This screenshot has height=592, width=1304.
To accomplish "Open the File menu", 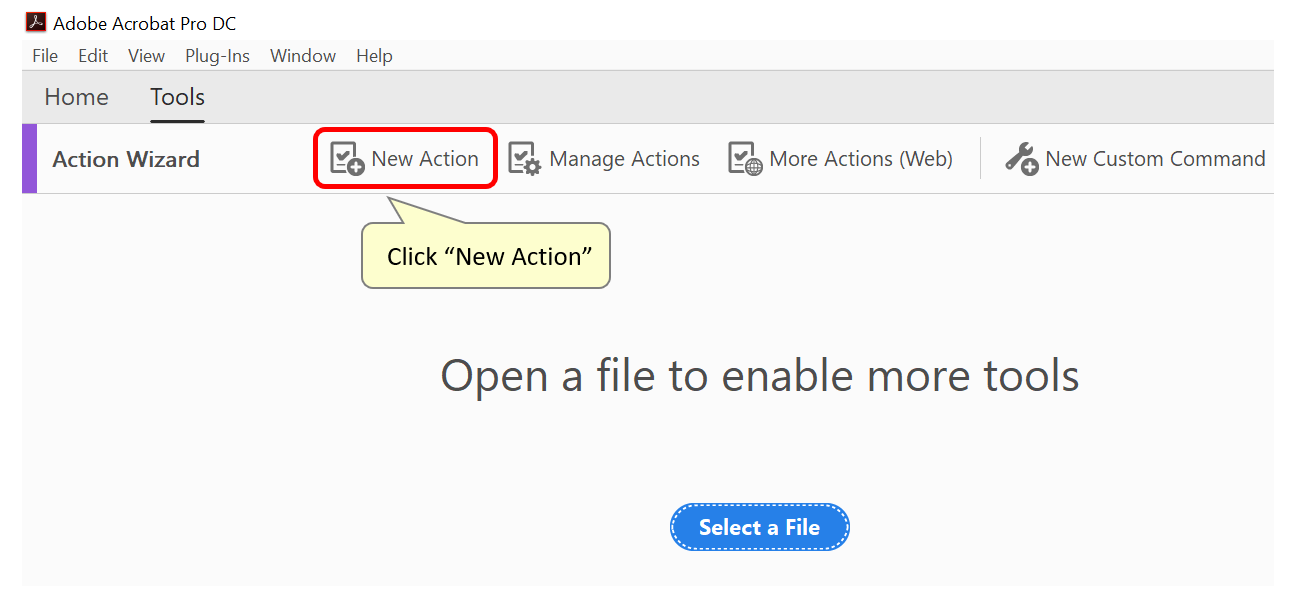I will point(44,56).
